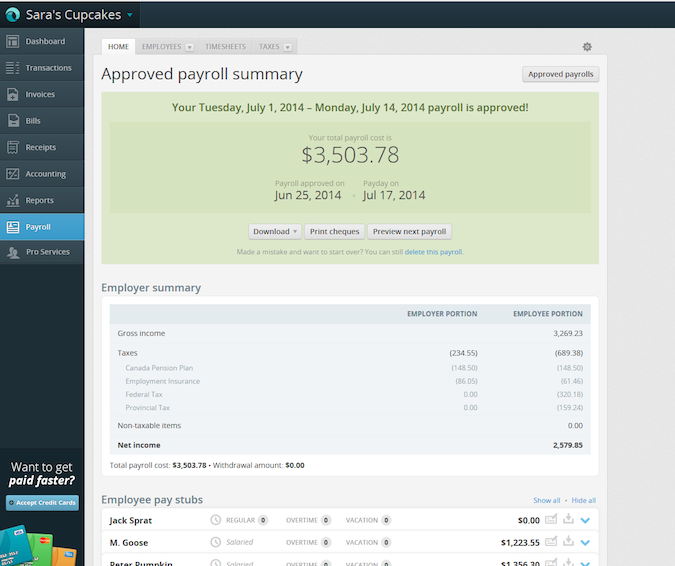675x566 pixels.
Task: Click the 'delete this payroll' link
Action: pyautogui.click(x=433, y=252)
